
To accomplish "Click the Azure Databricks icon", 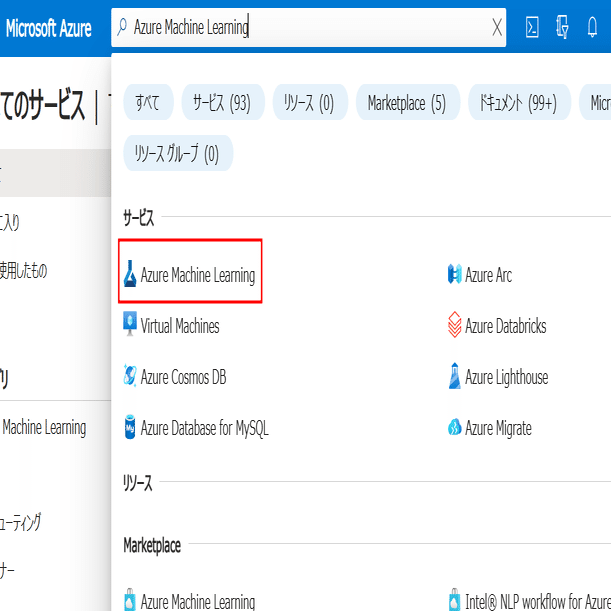I will [x=454, y=325].
